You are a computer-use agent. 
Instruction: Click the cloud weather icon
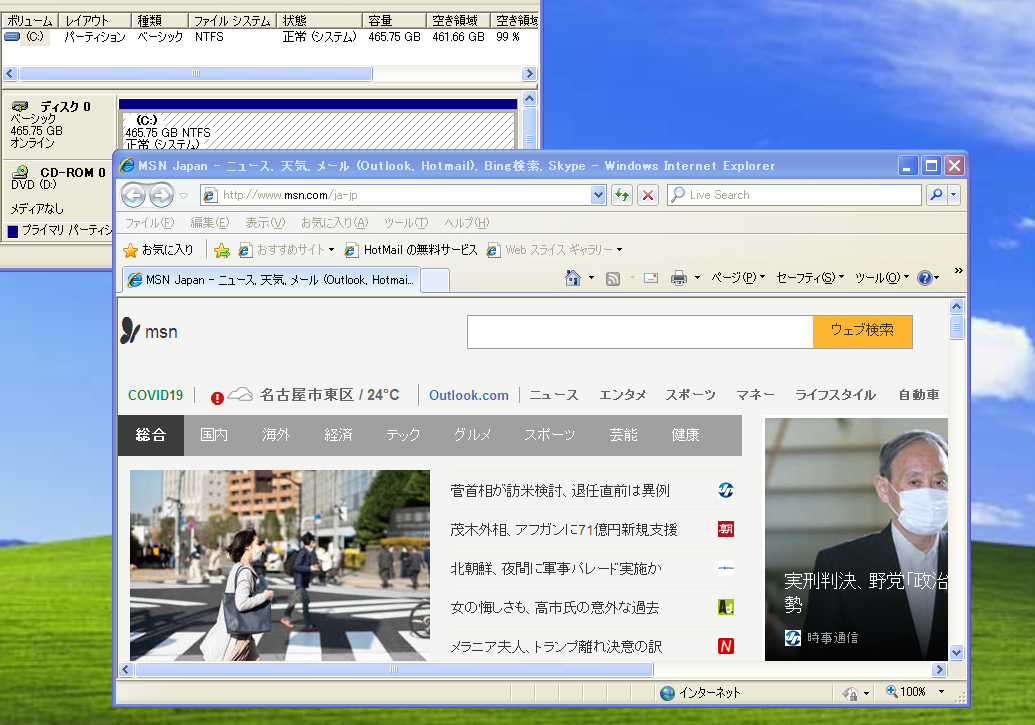[240, 395]
